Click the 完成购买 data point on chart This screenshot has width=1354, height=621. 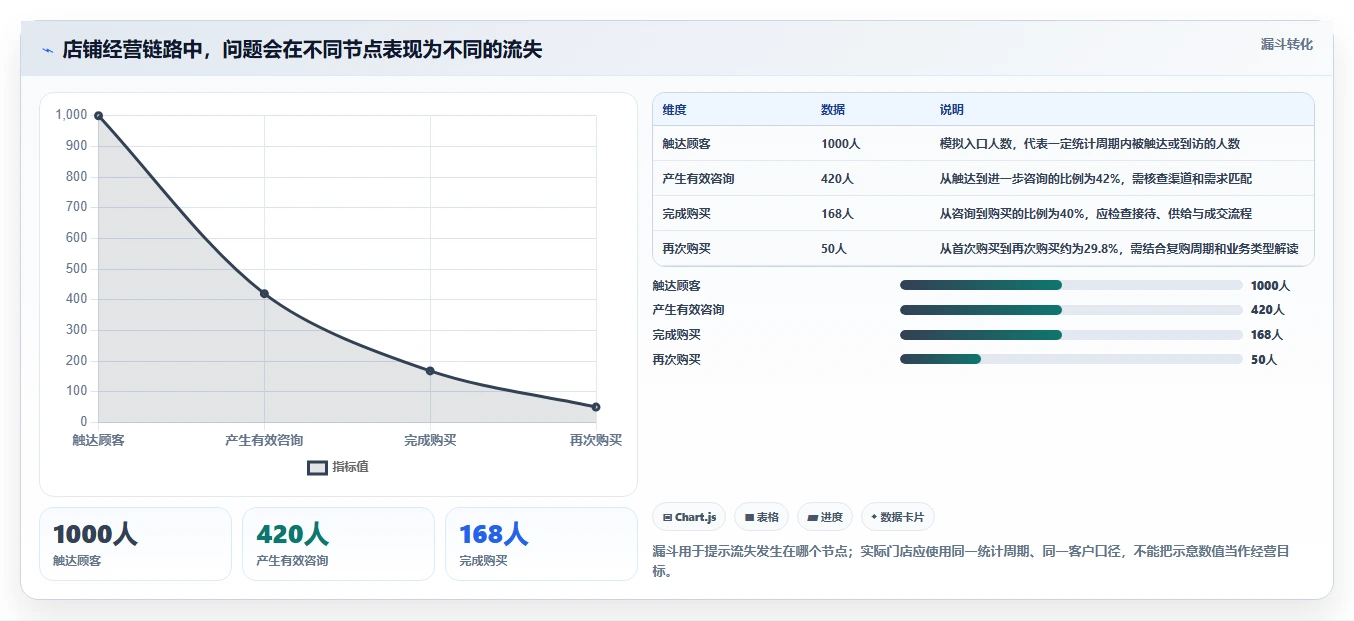[430, 371]
